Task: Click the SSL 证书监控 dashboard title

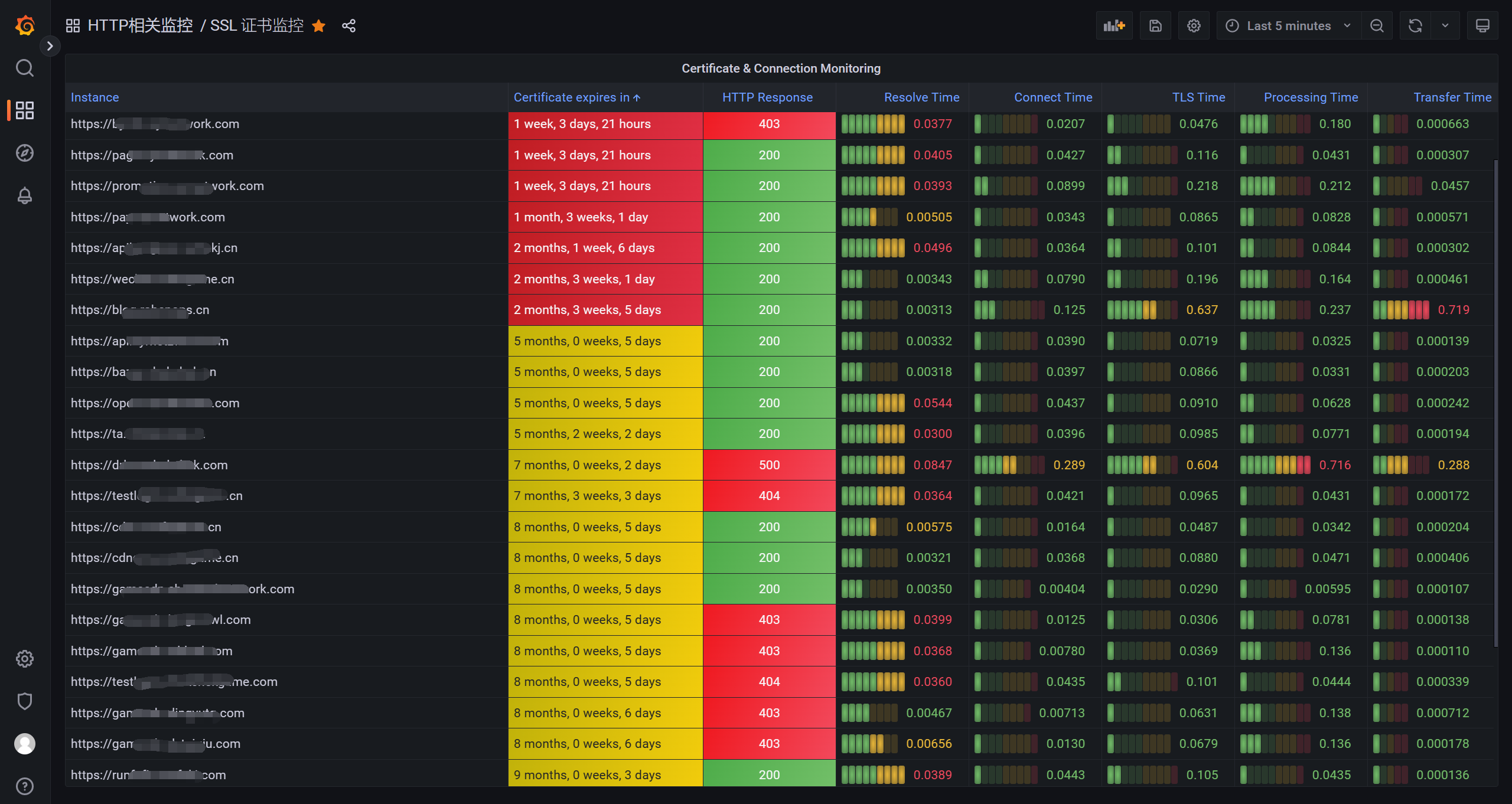Action: [x=257, y=25]
